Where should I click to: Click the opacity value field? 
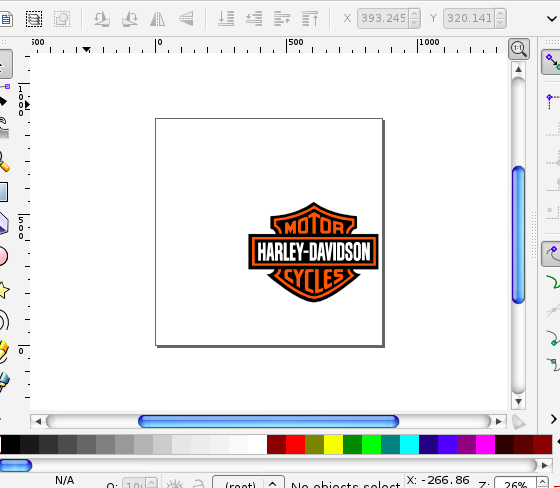(x=135, y=484)
